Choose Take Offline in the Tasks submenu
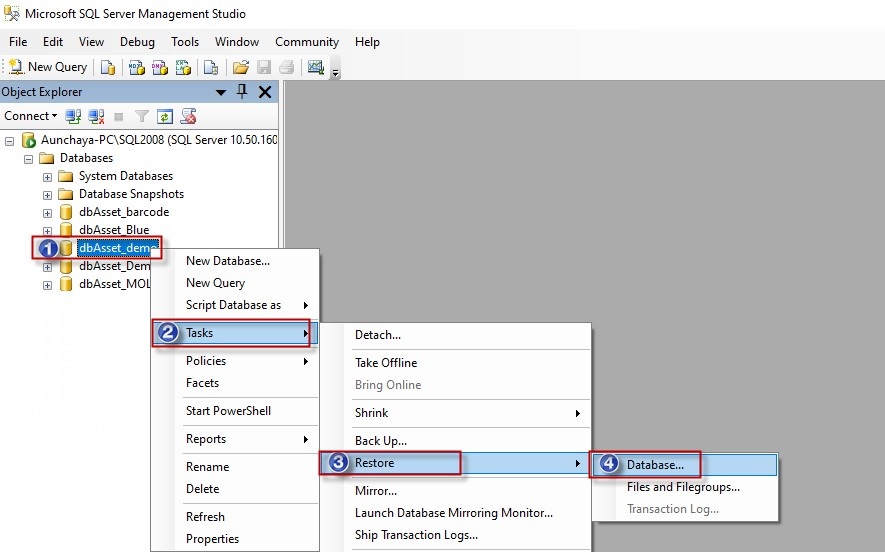 point(455,363)
